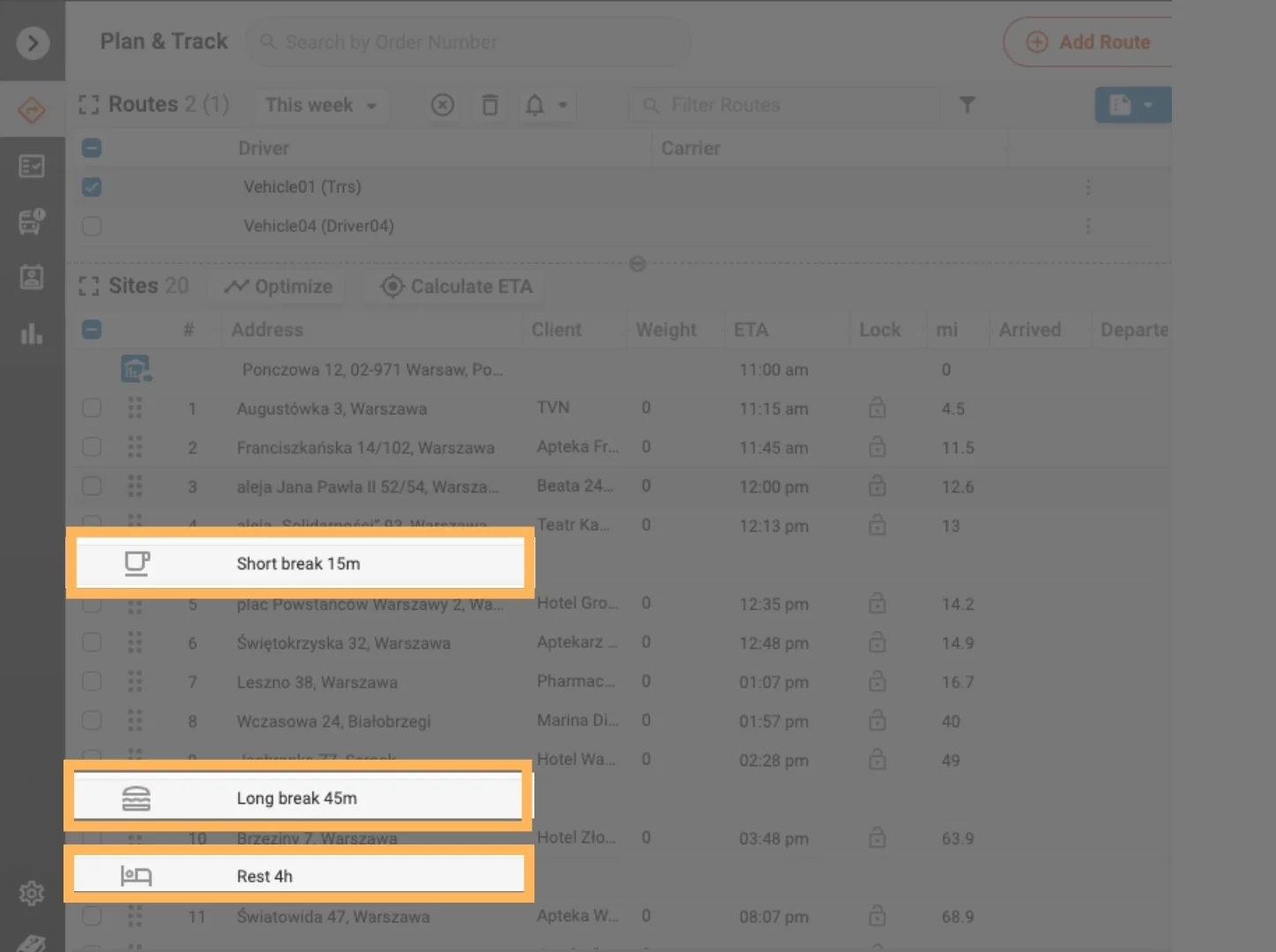Click the depot icon on Ponczowa 12 row

tap(136, 368)
